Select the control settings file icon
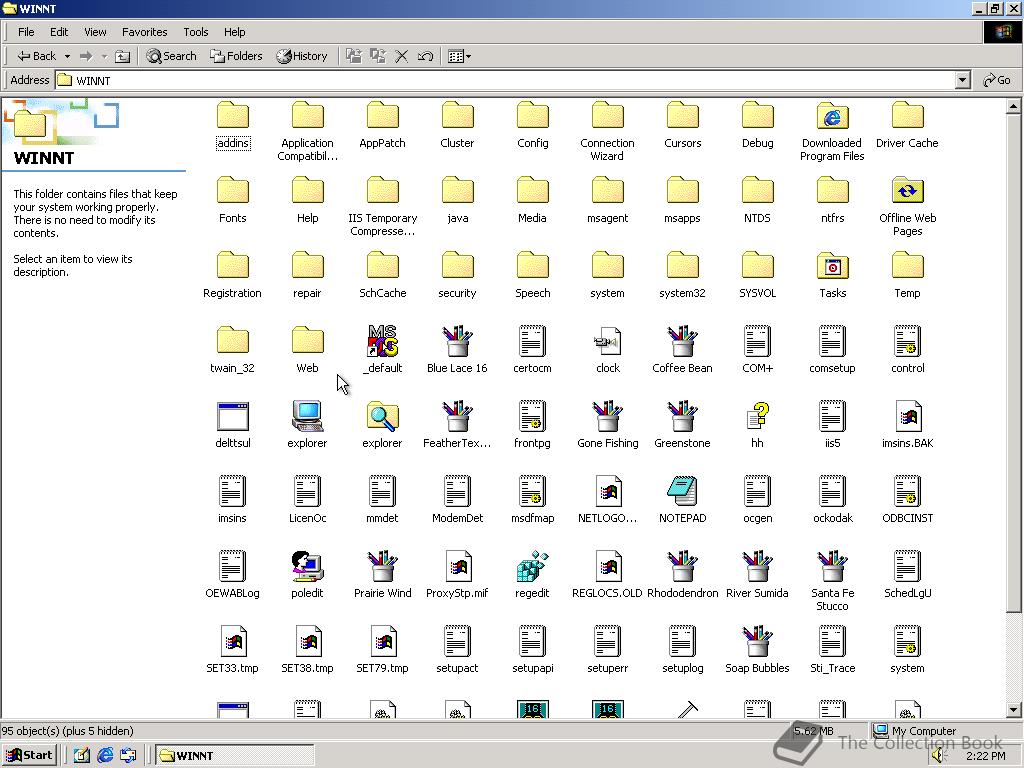 908,341
